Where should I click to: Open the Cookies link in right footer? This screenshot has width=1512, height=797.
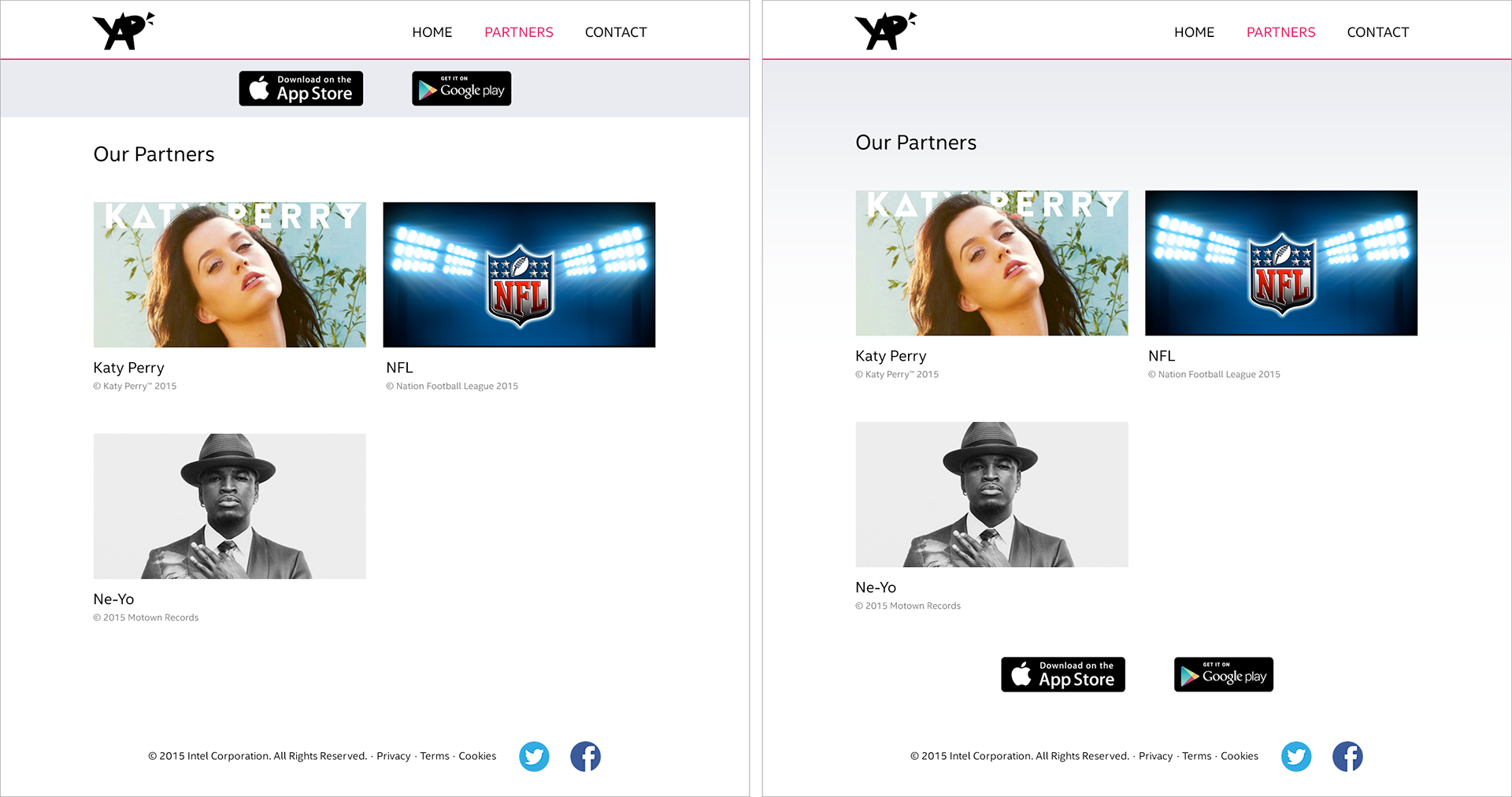click(x=1240, y=756)
